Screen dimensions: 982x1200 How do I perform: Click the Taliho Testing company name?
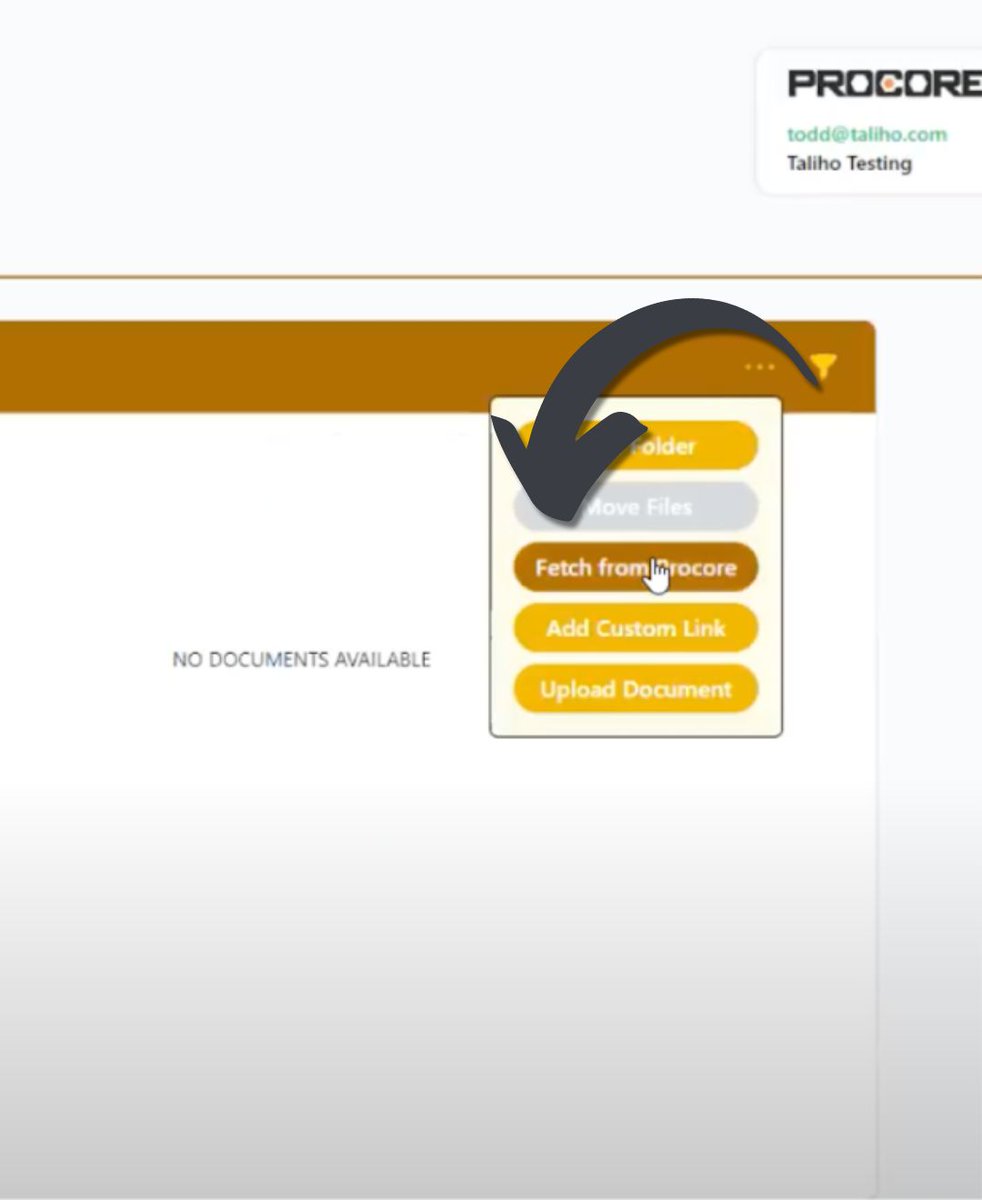point(849,163)
